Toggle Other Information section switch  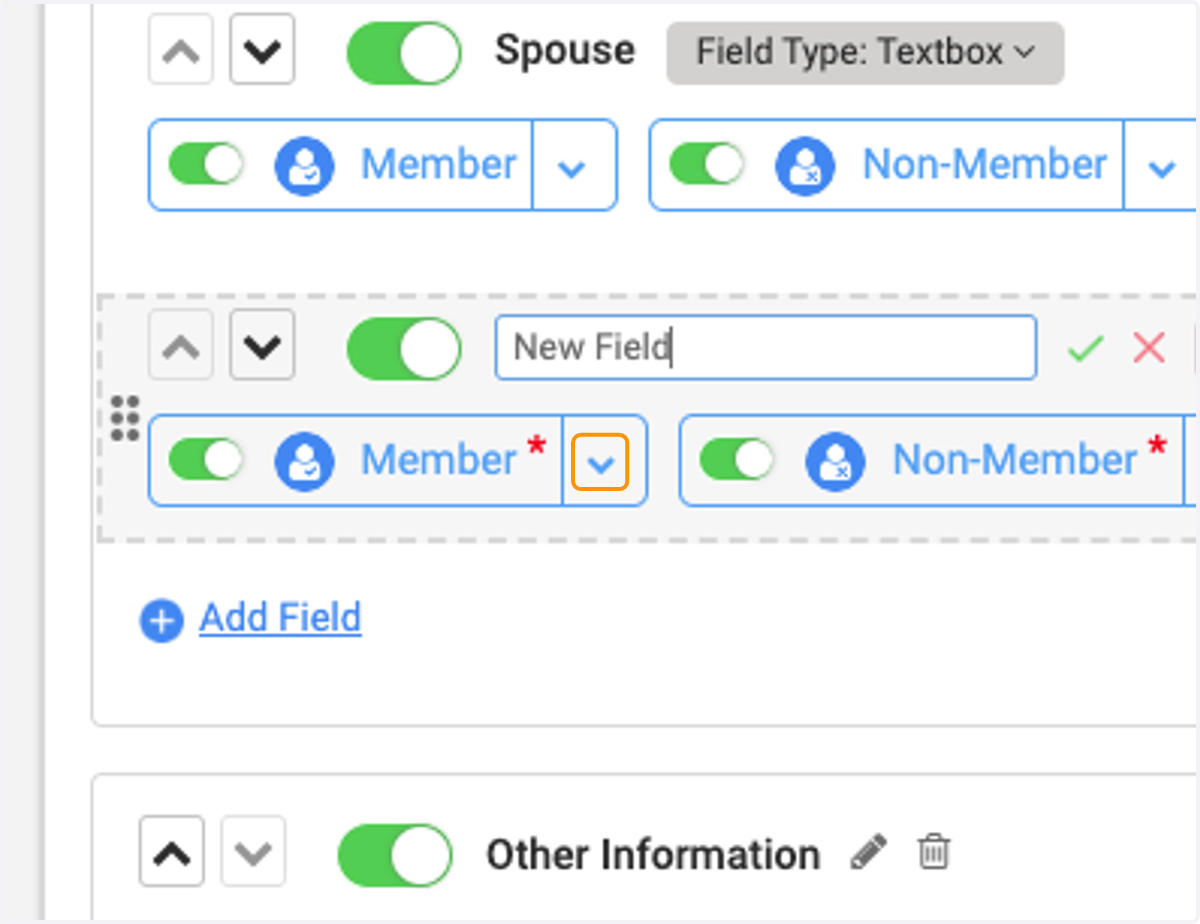pyautogui.click(x=395, y=855)
